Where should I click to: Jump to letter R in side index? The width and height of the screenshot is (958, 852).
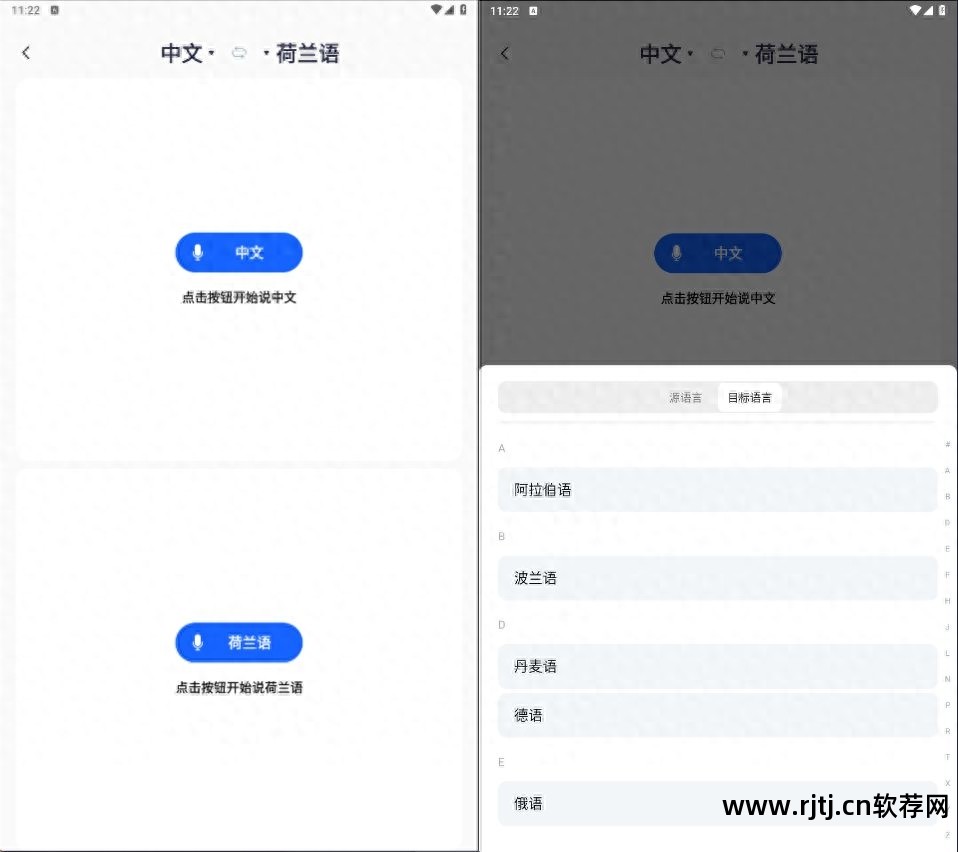point(948,731)
